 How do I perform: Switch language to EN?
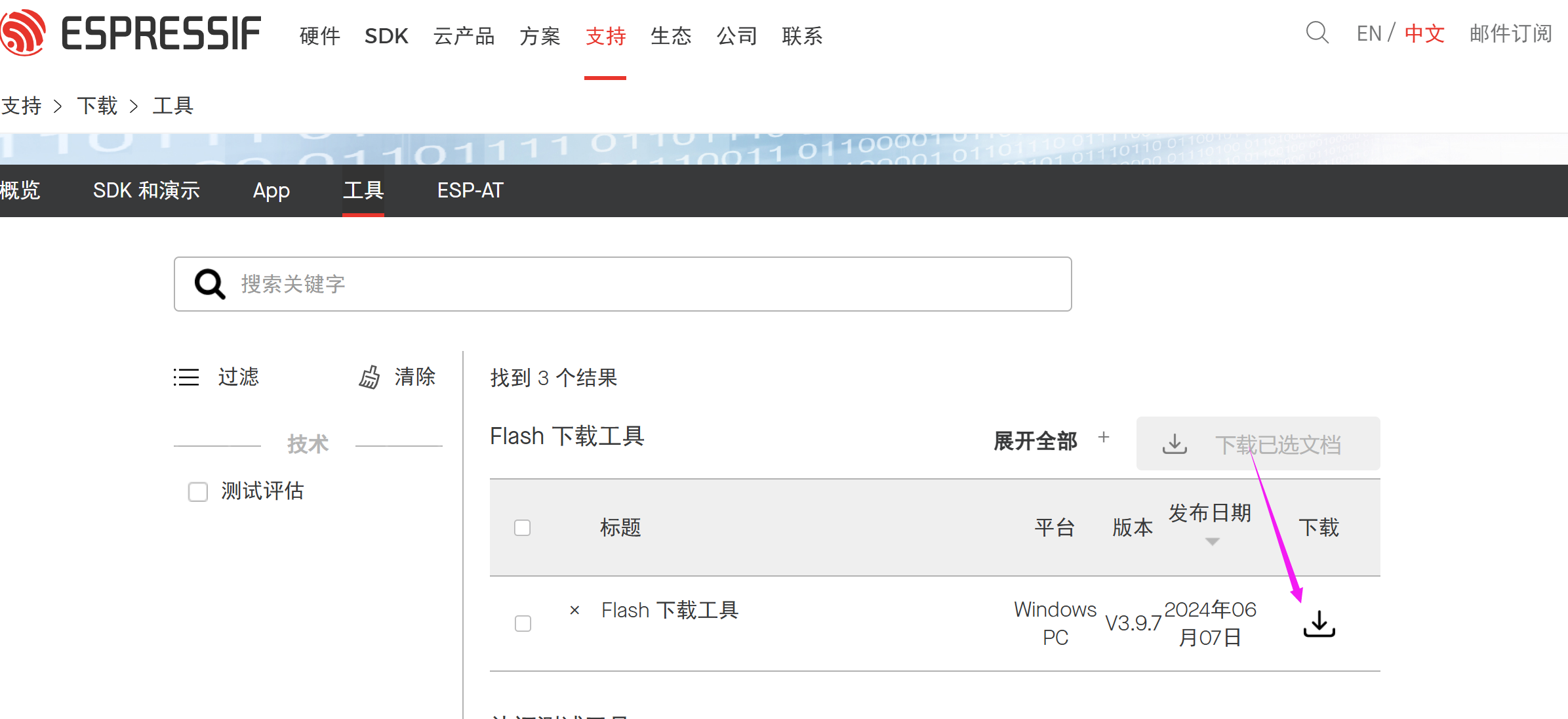click(x=1369, y=33)
